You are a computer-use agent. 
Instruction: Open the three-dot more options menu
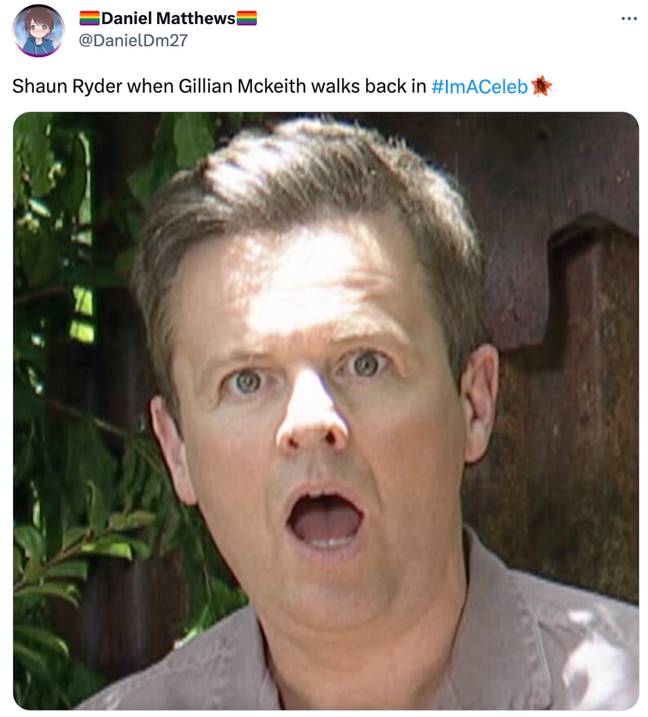629,19
